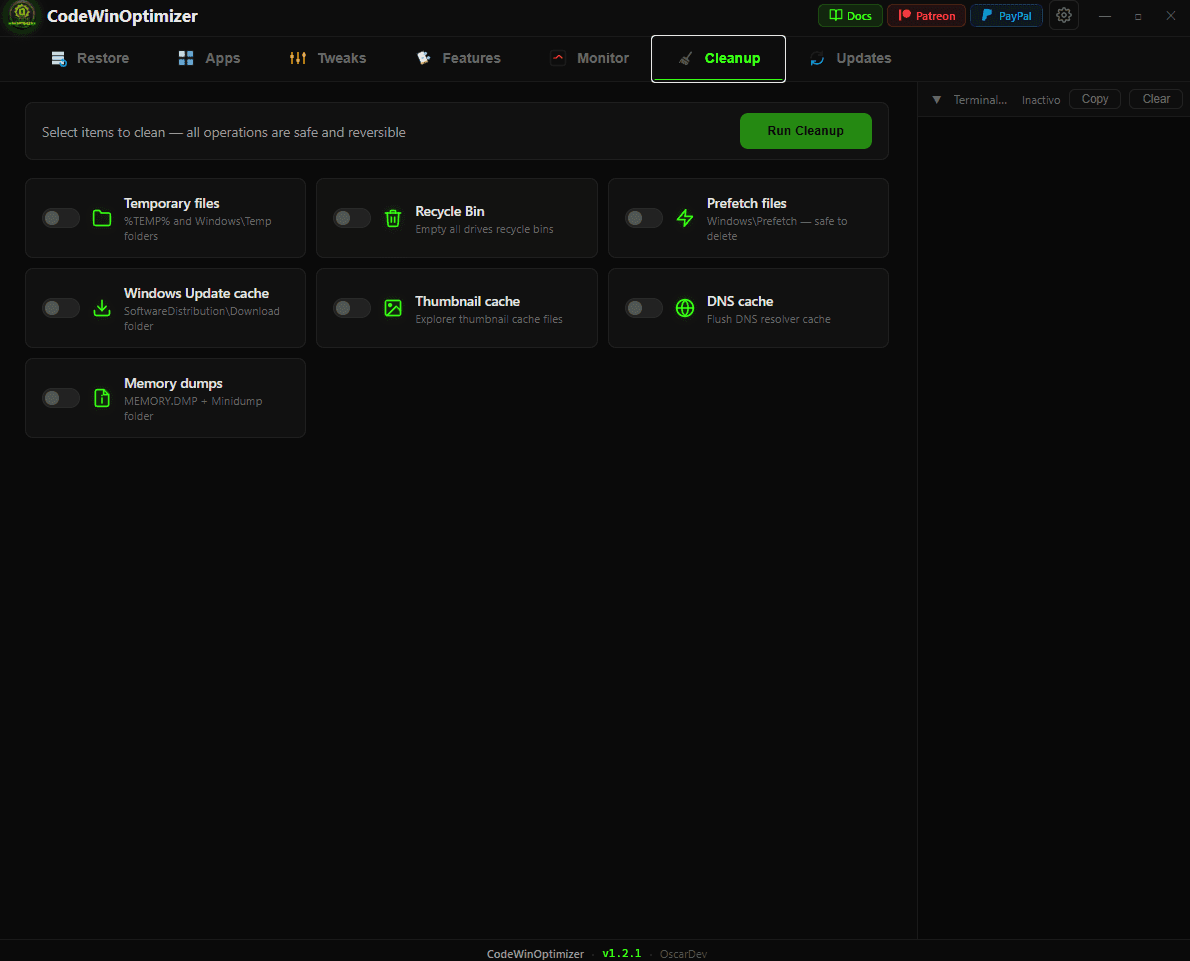Click 'Flush DNS resolver cache' description
1190x961 pixels.
[x=768, y=319]
